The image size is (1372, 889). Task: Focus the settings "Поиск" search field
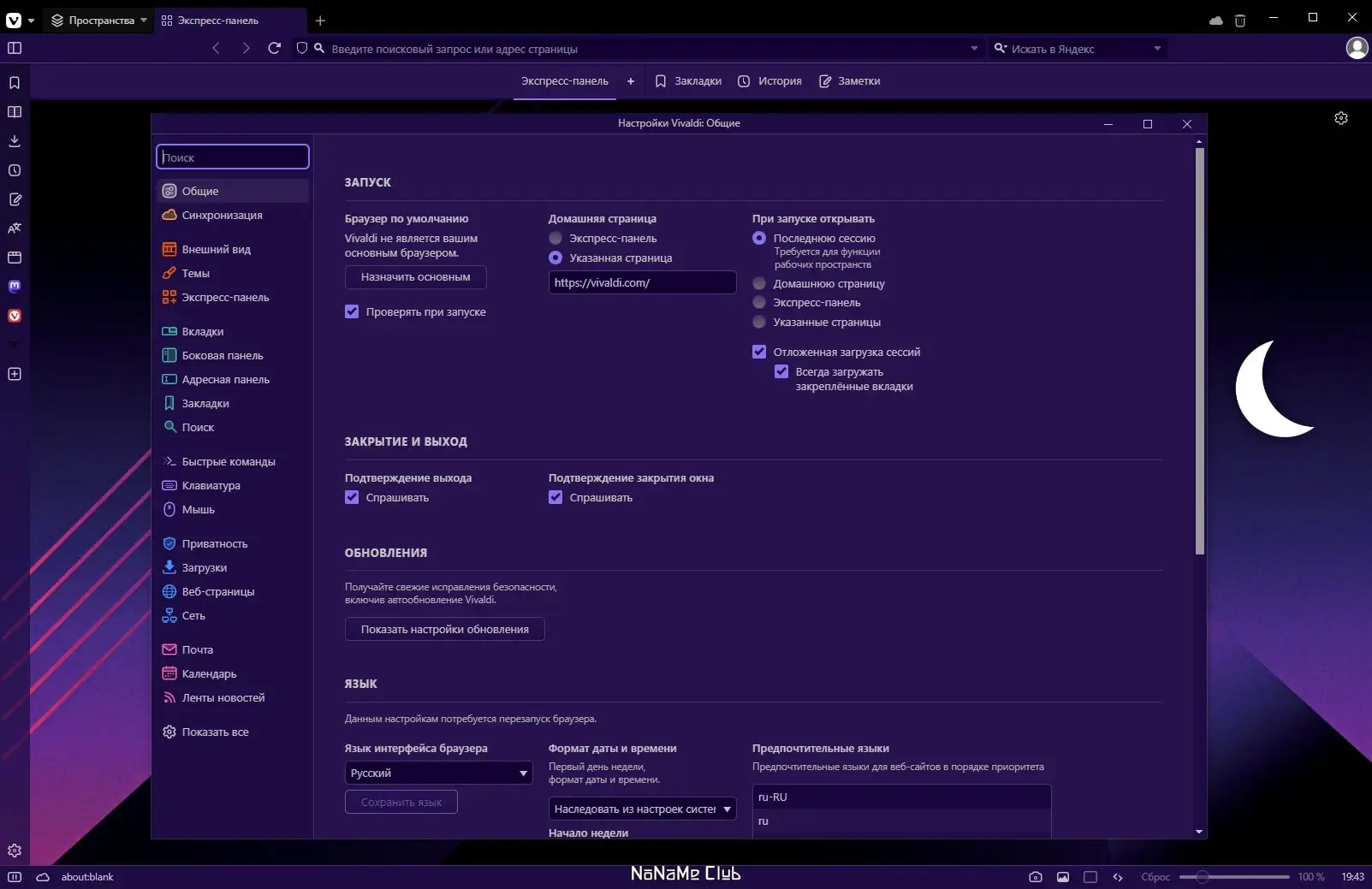click(x=233, y=157)
